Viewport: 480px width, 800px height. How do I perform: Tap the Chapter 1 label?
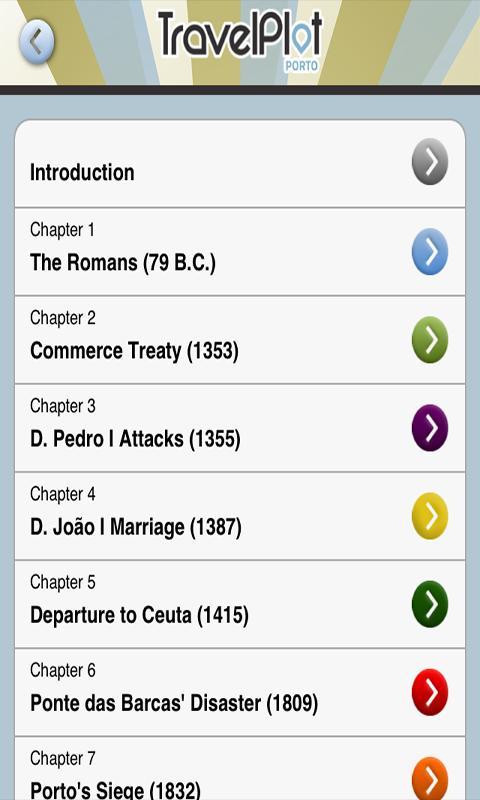62,230
